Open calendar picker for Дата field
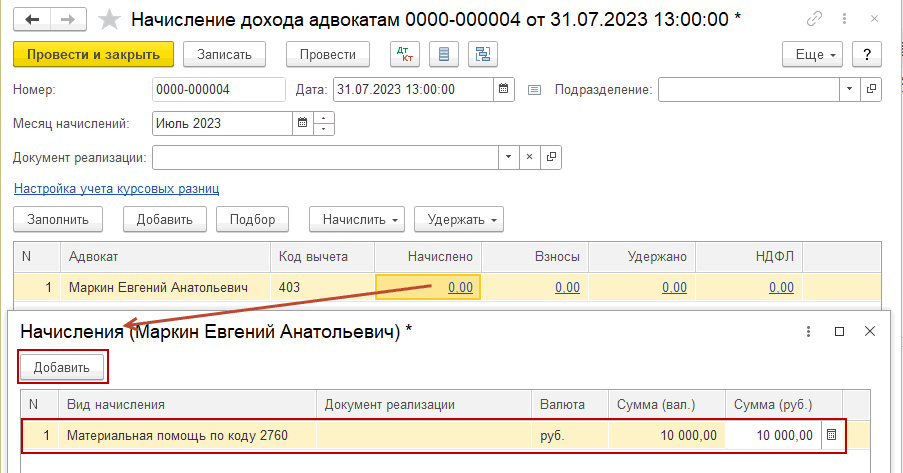Screen dimensions: 903x473 click(504, 89)
